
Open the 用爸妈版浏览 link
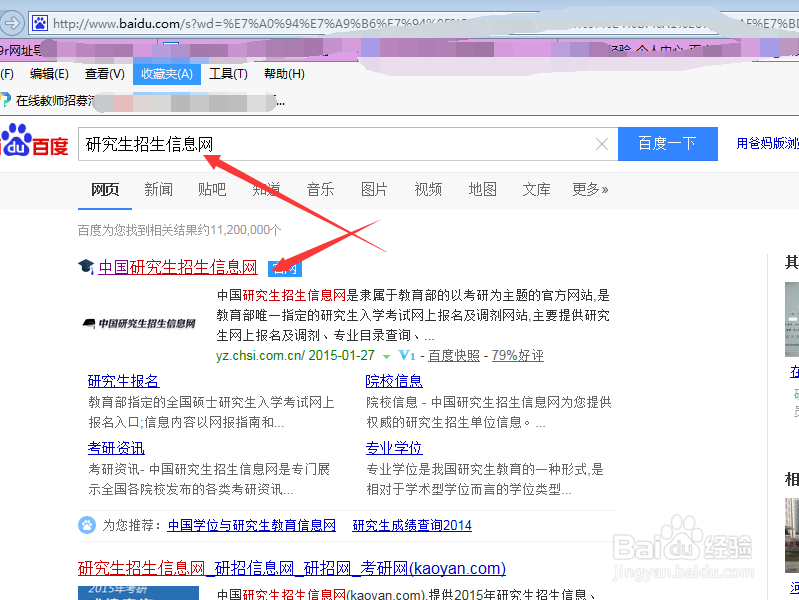767,143
